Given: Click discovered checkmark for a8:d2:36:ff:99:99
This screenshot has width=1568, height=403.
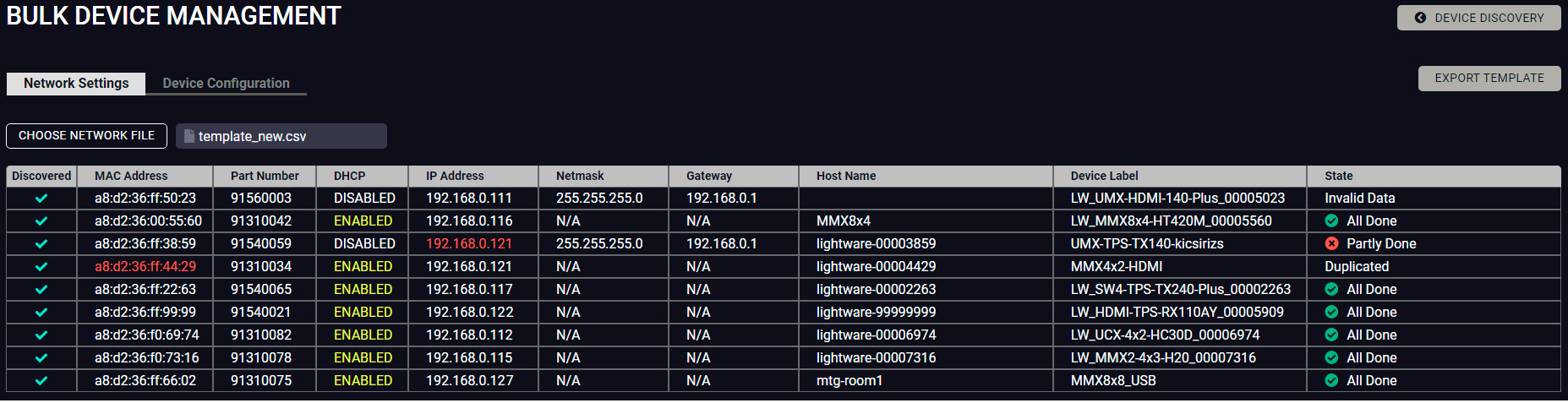Looking at the screenshot, I should (41, 313).
